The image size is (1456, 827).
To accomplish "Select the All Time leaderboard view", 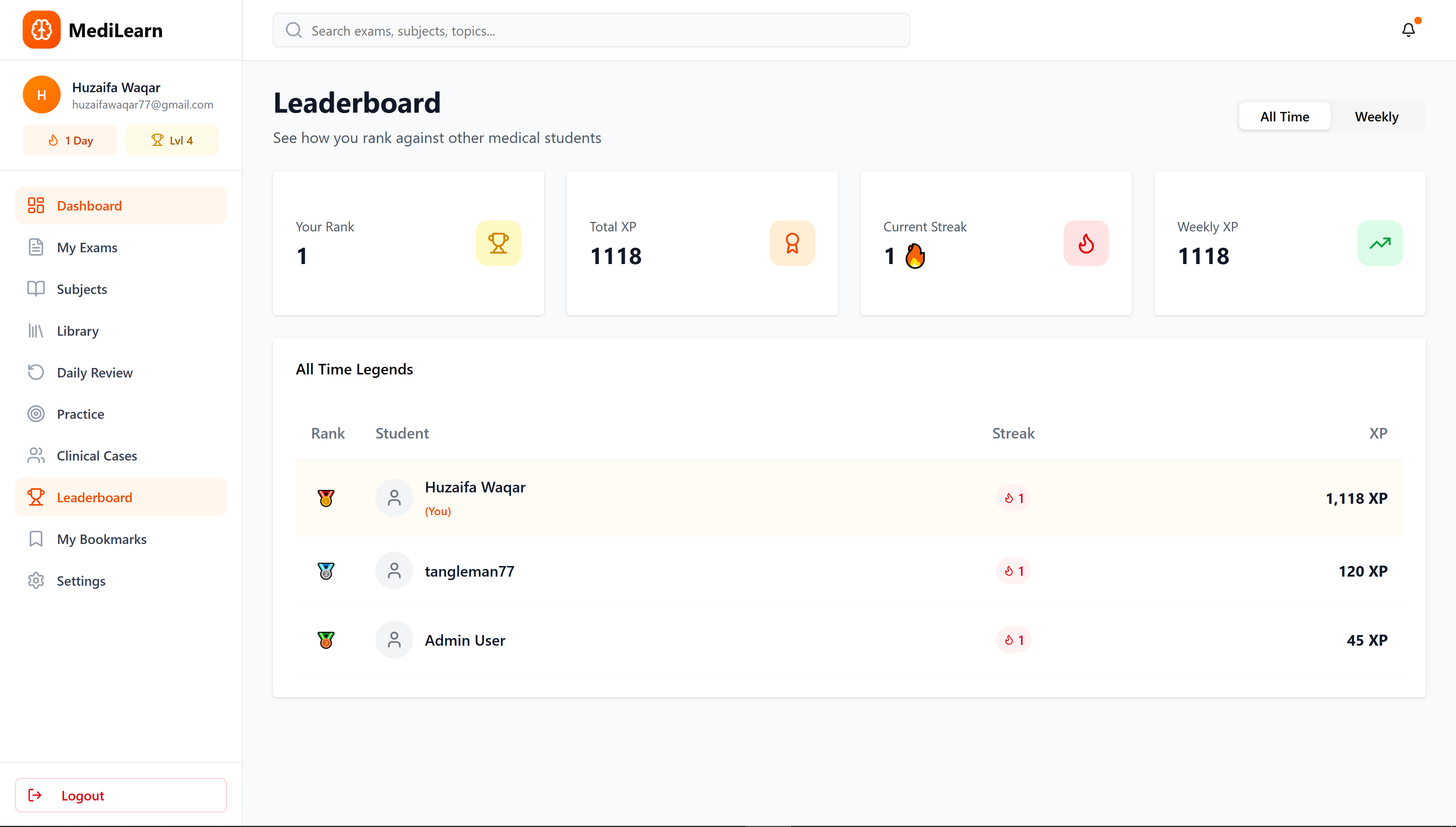I will 1284,116.
